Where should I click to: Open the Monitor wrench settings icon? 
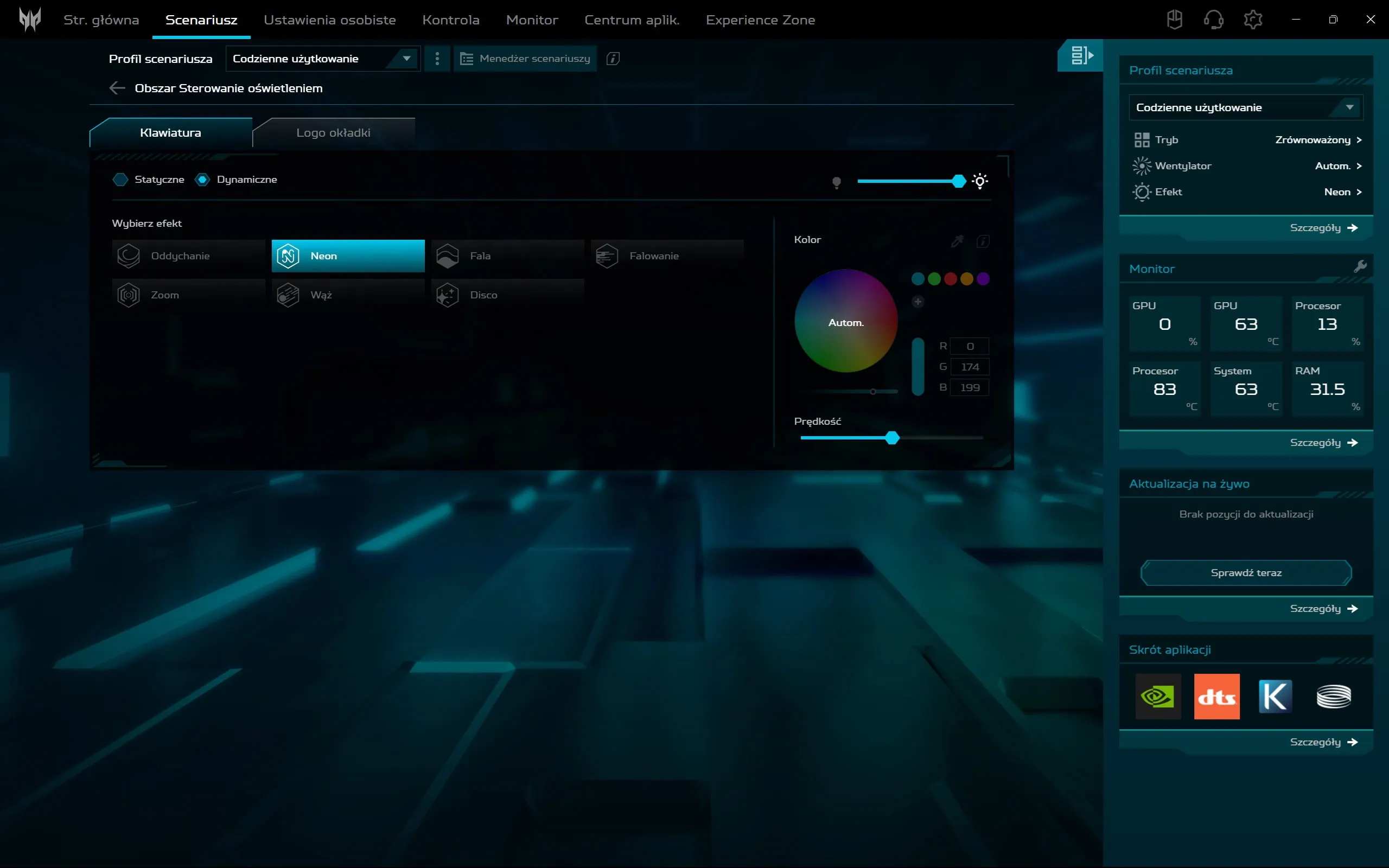(1360, 266)
